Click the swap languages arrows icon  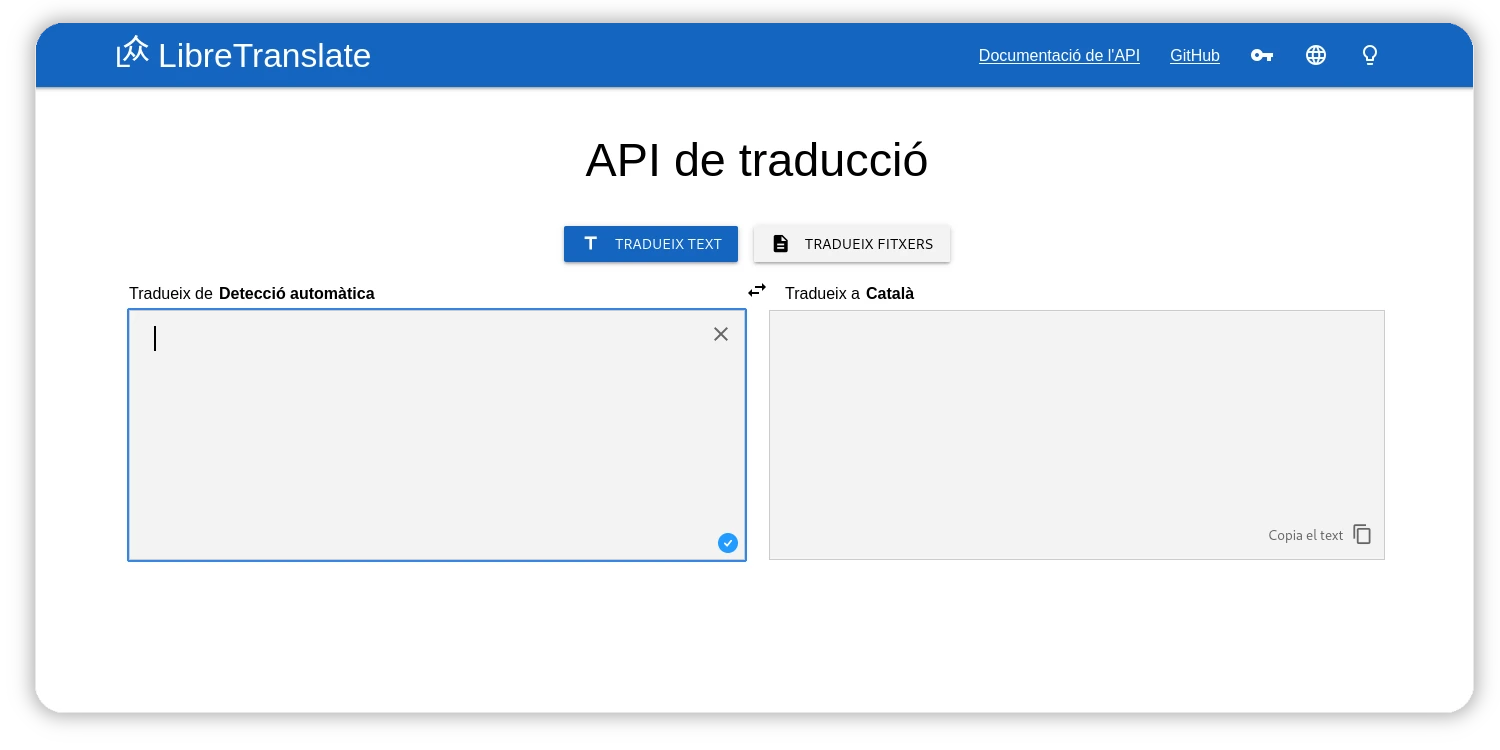click(757, 290)
